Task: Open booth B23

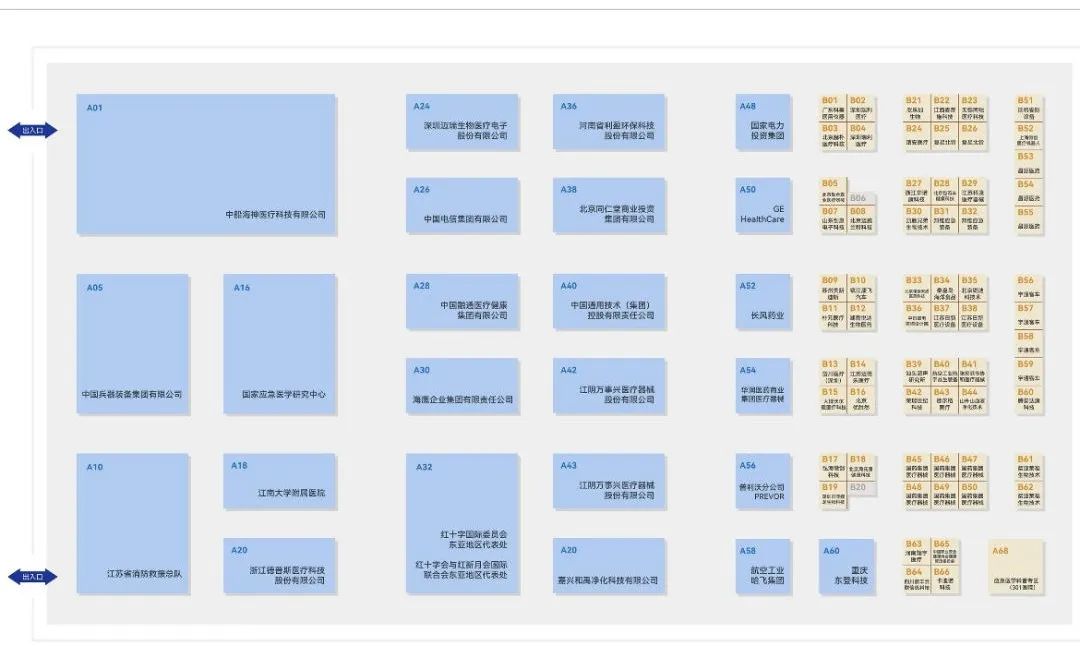Action: [x=973, y=108]
